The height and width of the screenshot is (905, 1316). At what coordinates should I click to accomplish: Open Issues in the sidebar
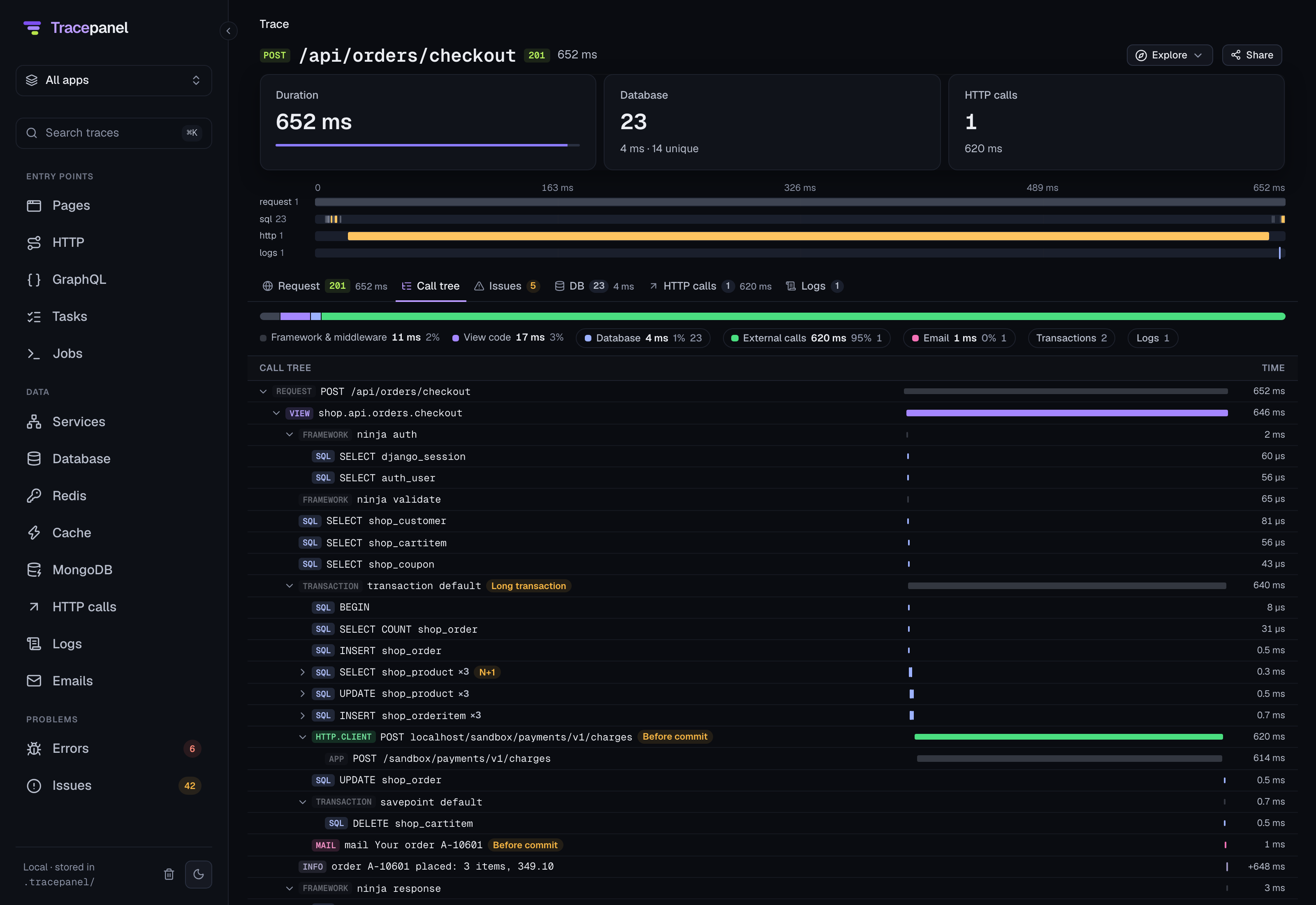point(114,785)
